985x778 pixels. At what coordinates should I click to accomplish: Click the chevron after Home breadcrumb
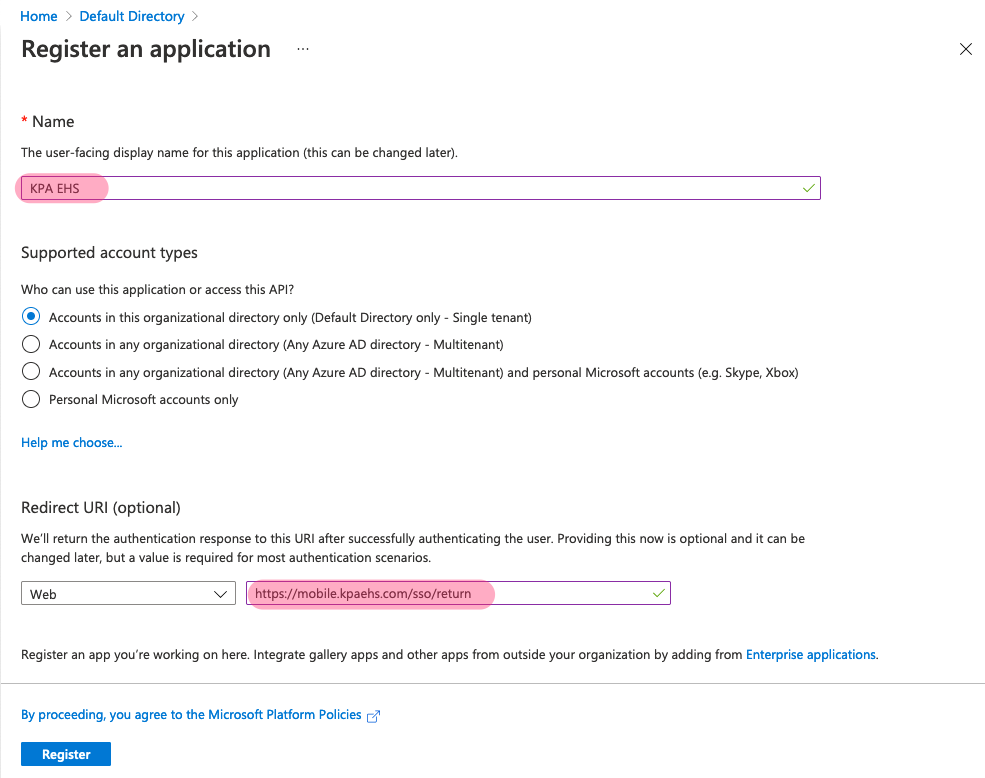tap(69, 16)
